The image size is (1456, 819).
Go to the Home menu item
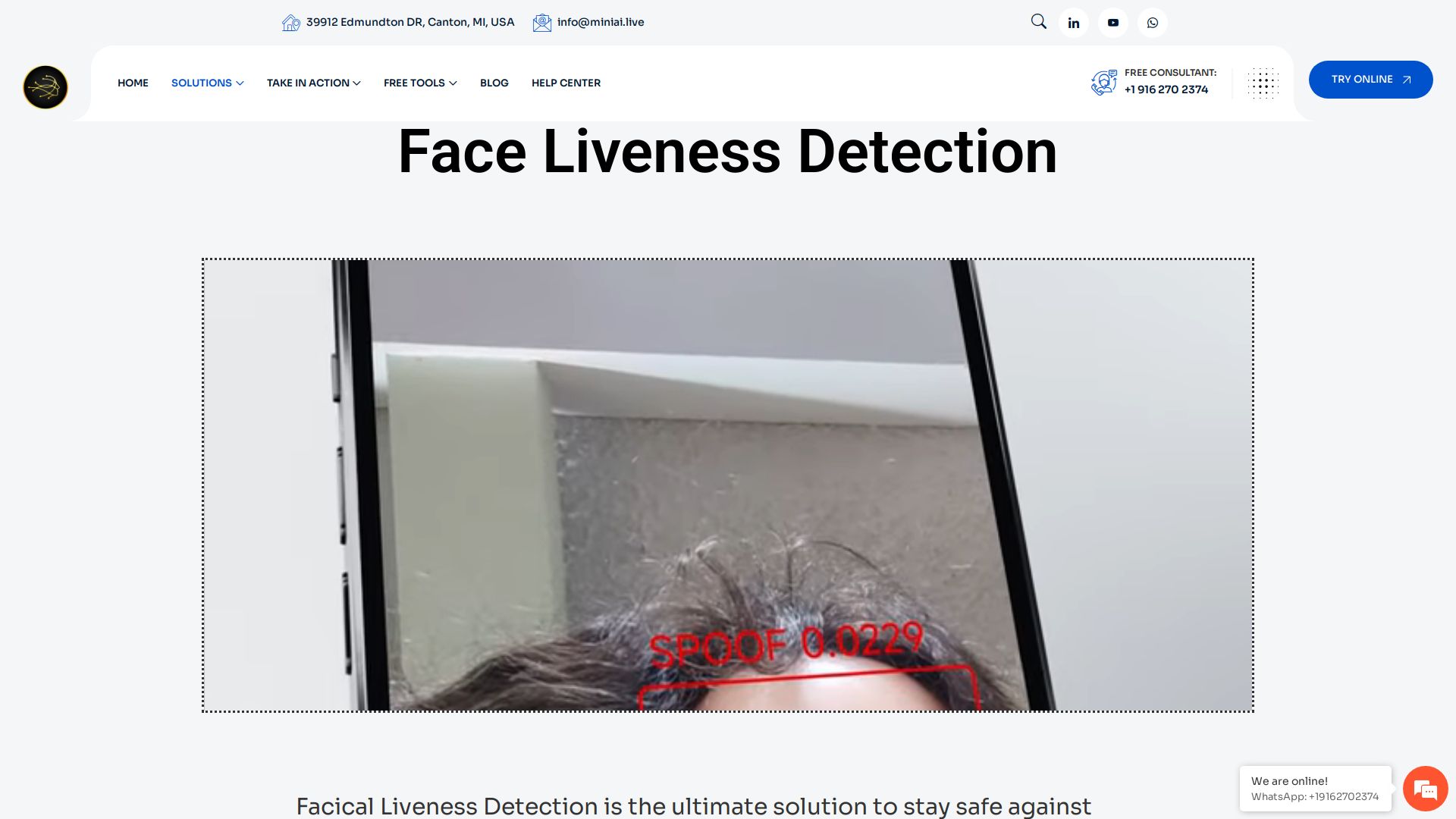tap(133, 83)
